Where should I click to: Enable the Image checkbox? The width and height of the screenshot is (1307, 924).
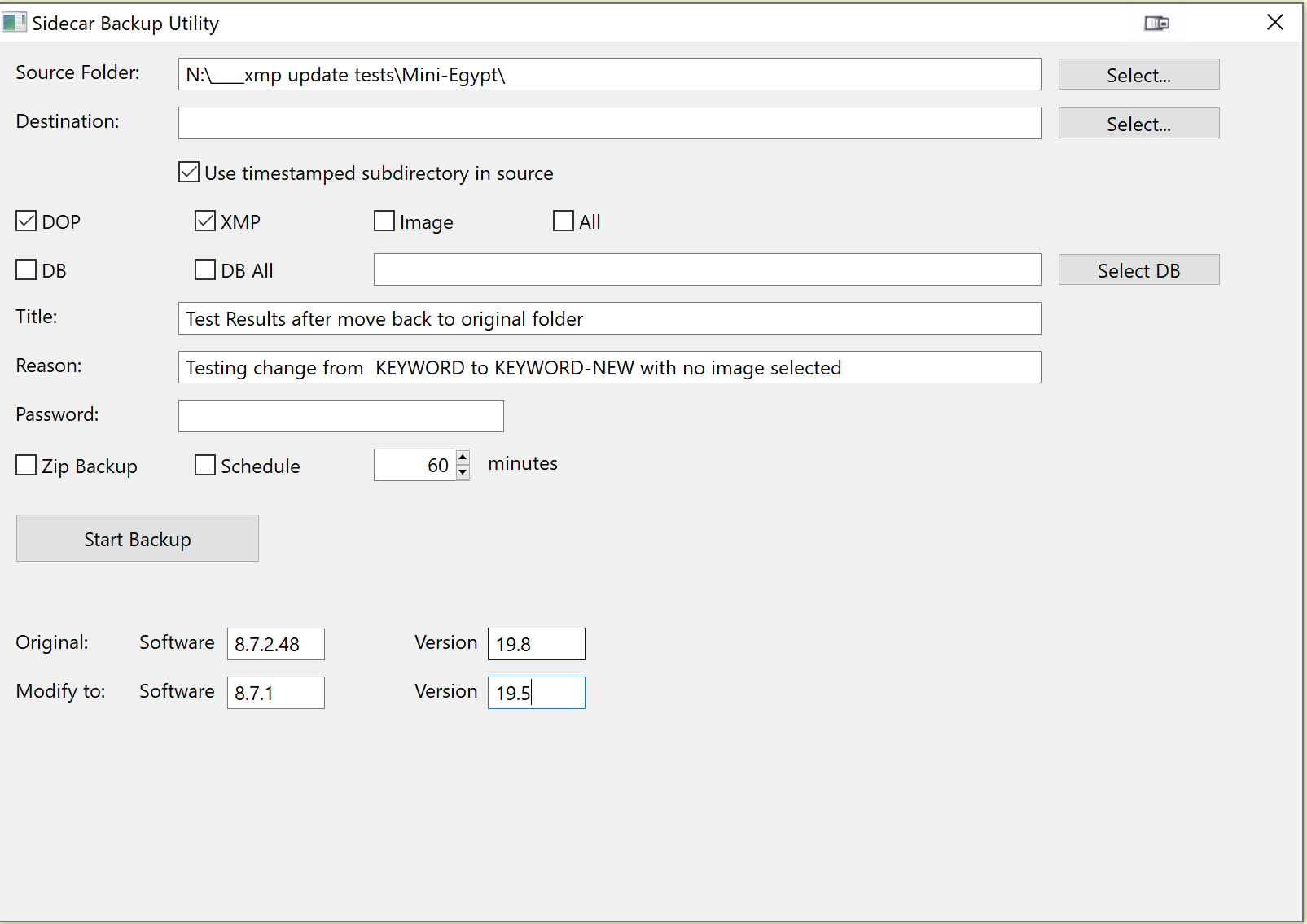384,221
